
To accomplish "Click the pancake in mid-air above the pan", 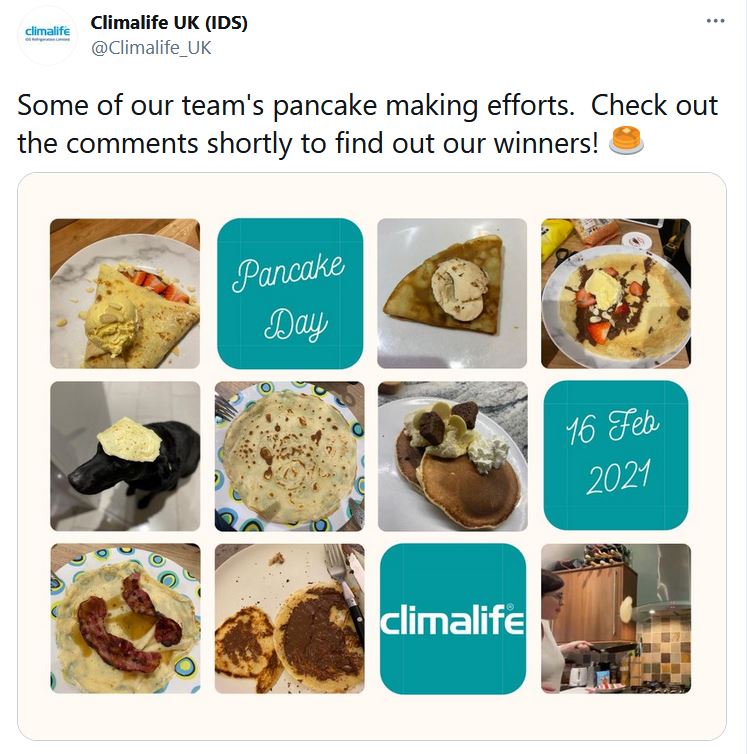I will [x=626, y=608].
